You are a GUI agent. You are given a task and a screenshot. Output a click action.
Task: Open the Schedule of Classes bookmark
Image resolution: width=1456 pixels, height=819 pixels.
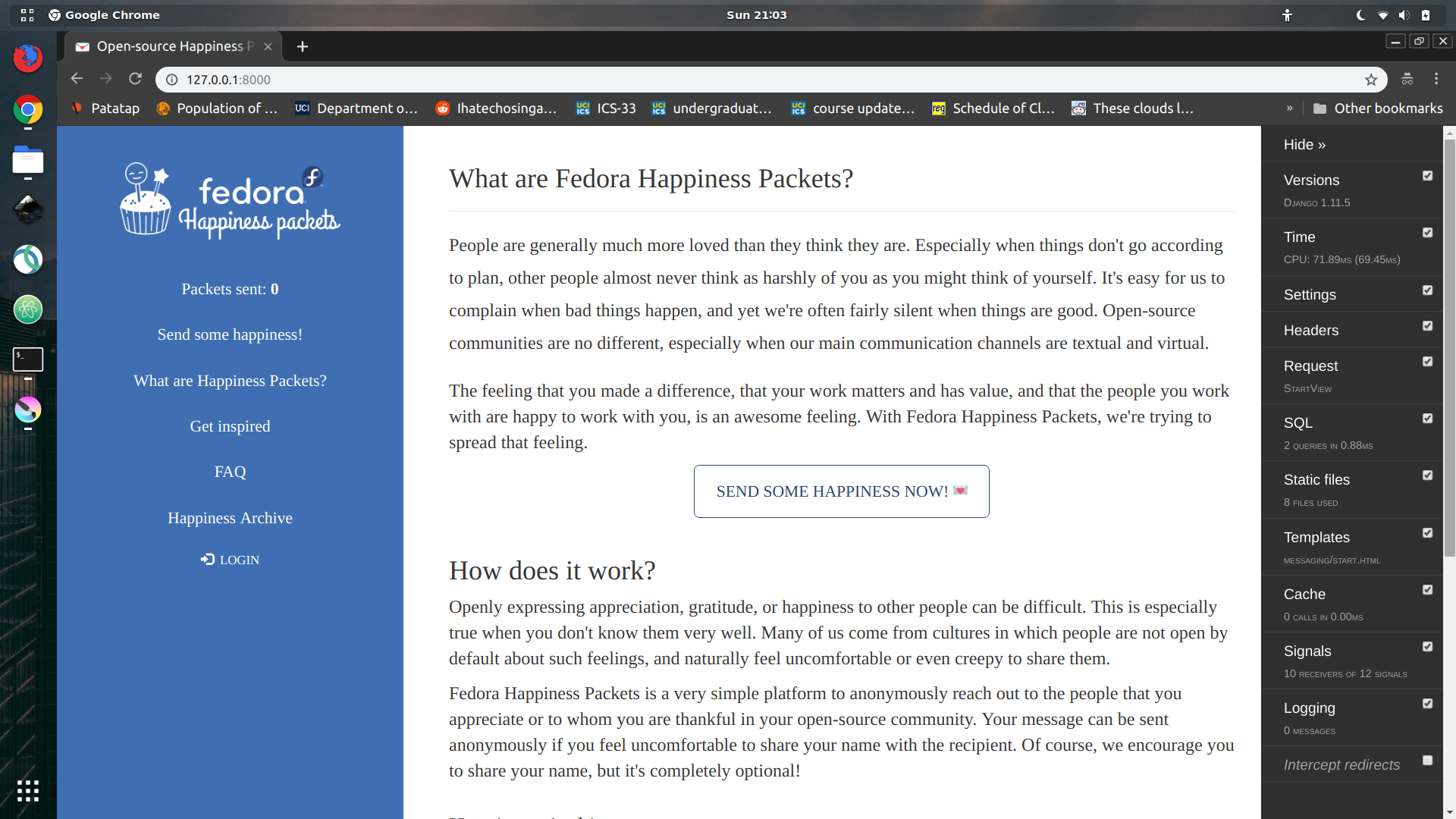(993, 108)
